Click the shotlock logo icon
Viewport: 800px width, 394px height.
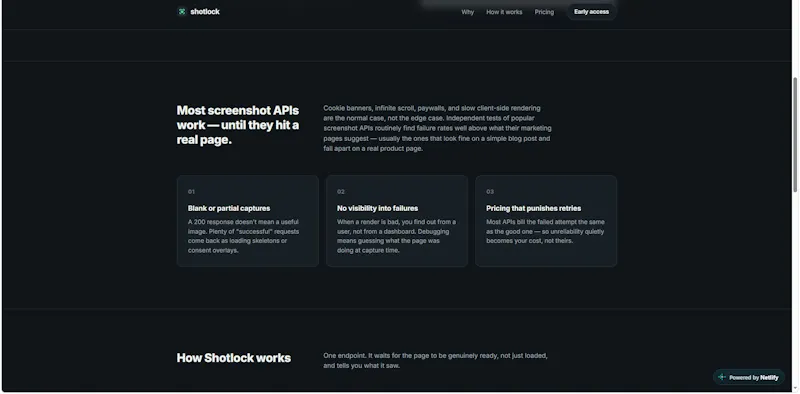pyautogui.click(x=182, y=12)
